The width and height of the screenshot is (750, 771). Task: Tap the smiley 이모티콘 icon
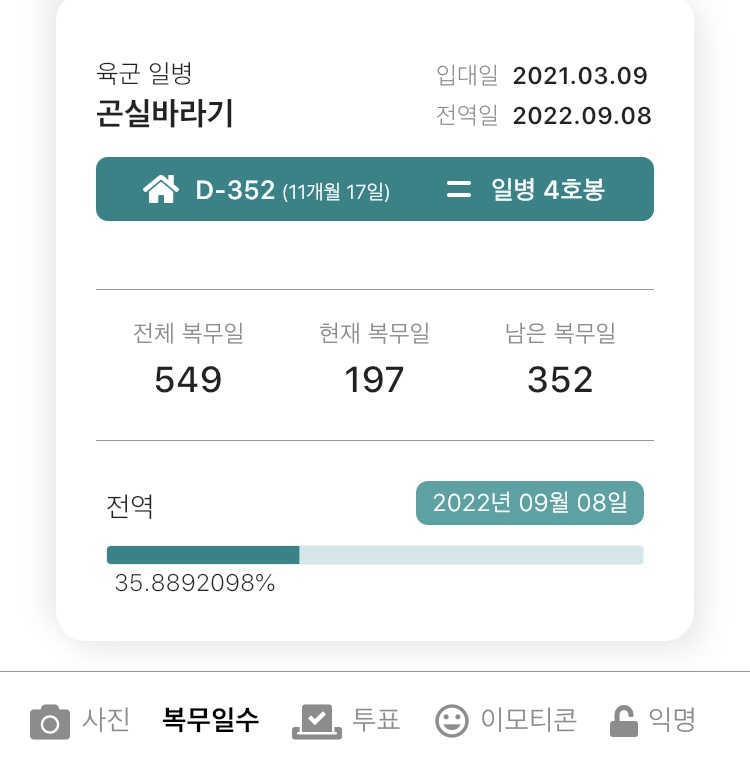[451, 721]
